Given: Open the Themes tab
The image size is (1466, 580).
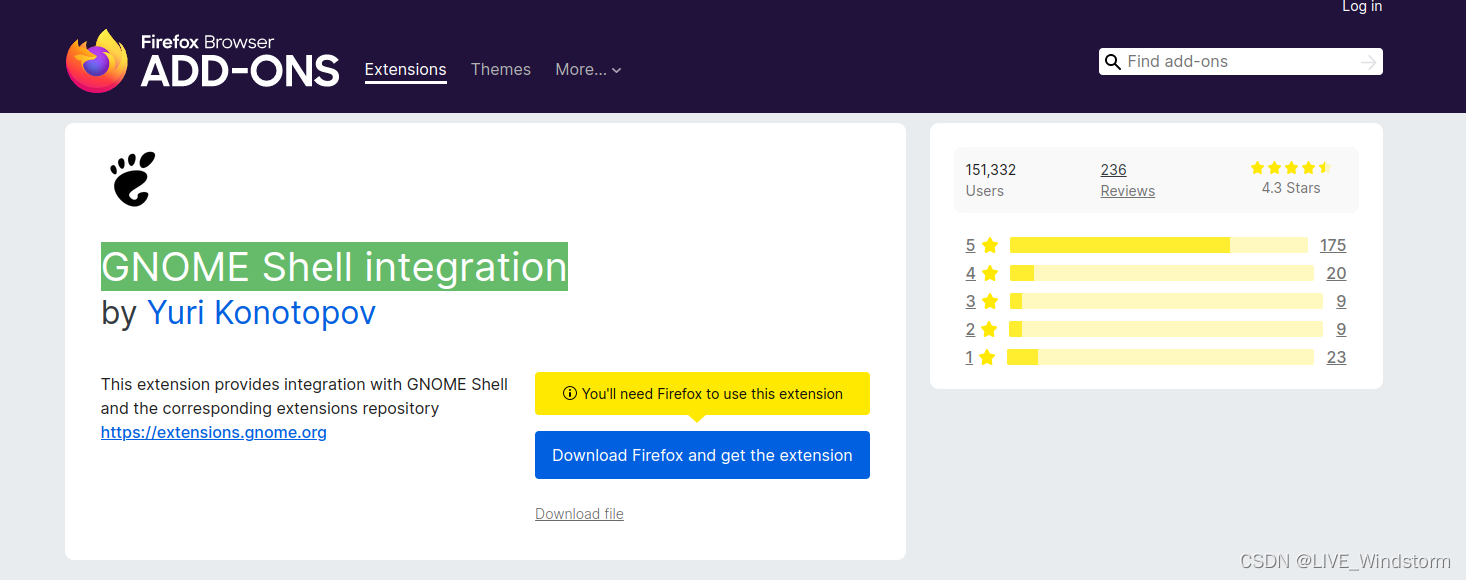Looking at the screenshot, I should 501,69.
